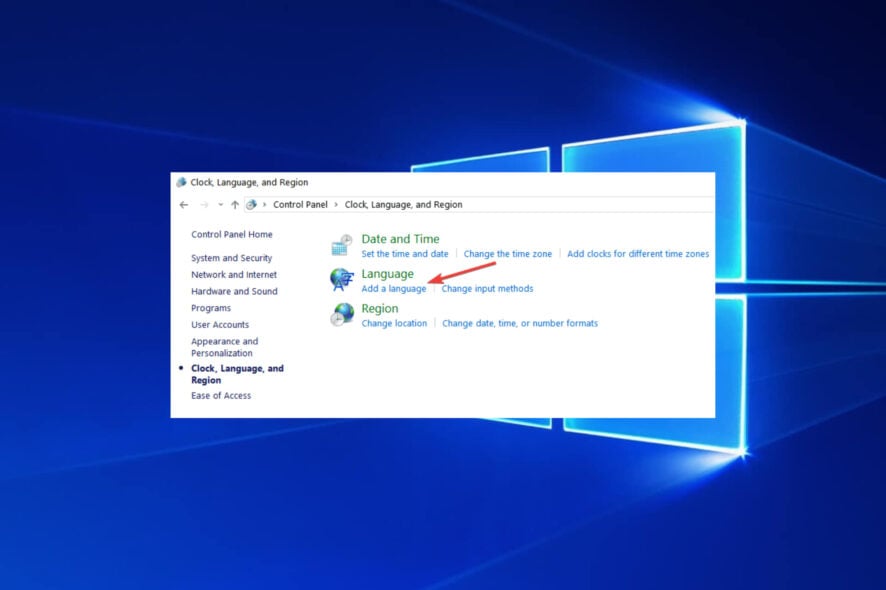Navigate to Control Panel breadcrumb
The height and width of the screenshot is (590, 886).
(300, 205)
